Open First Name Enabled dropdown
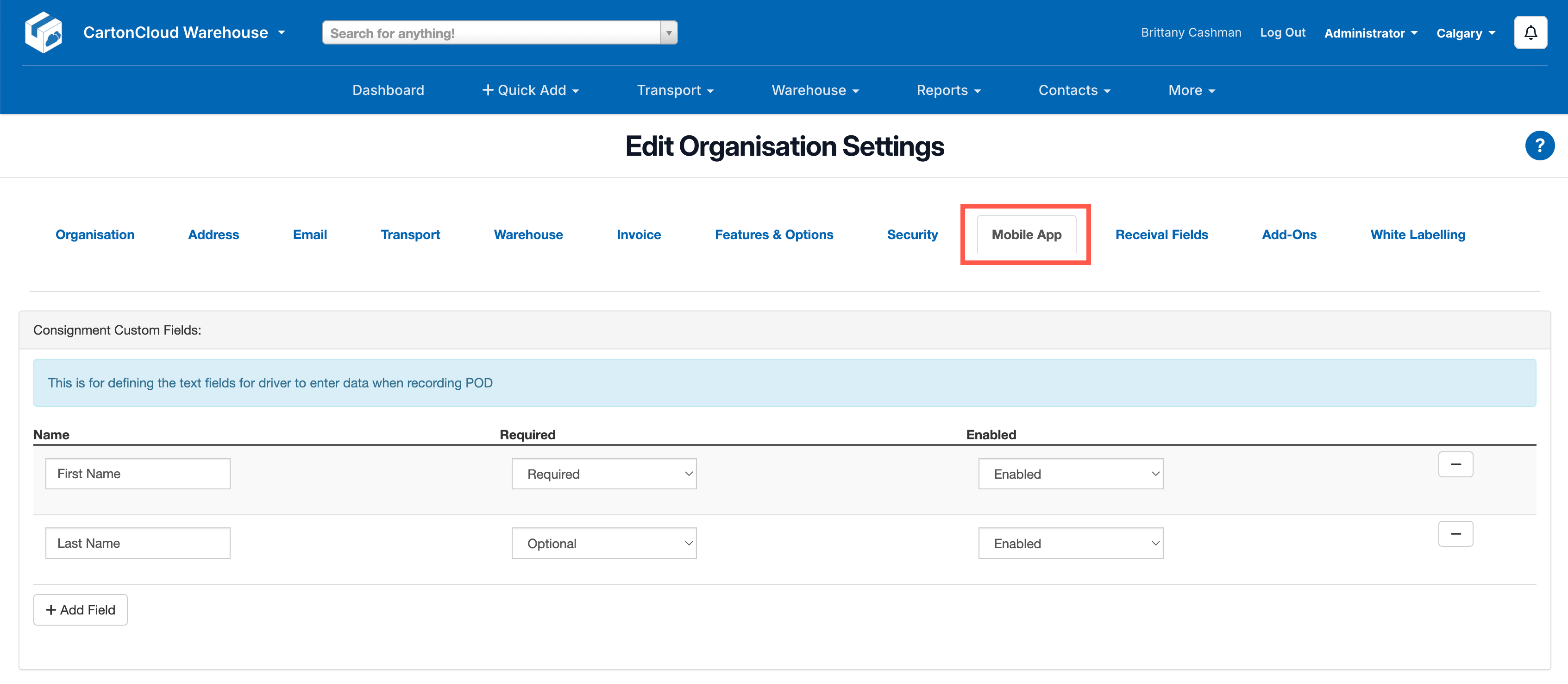 [x=1070, y=474]
